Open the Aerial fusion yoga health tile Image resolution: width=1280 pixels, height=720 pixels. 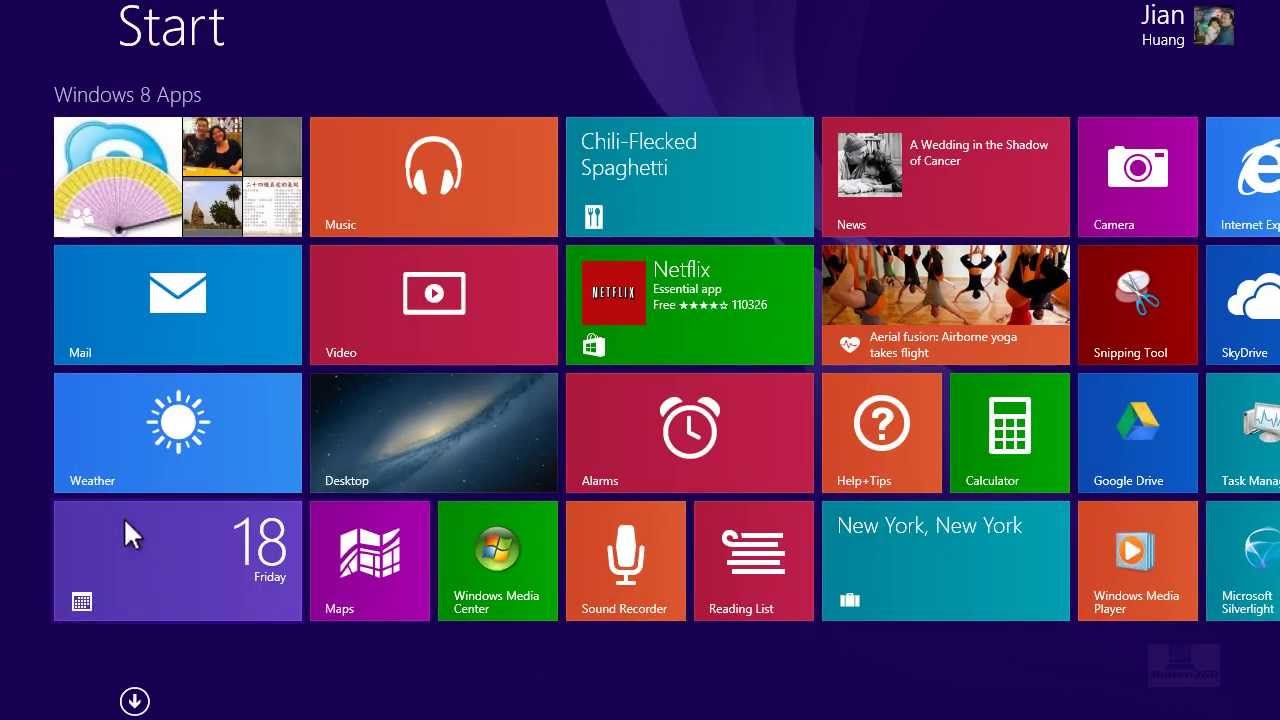click(x=946, y=305)
